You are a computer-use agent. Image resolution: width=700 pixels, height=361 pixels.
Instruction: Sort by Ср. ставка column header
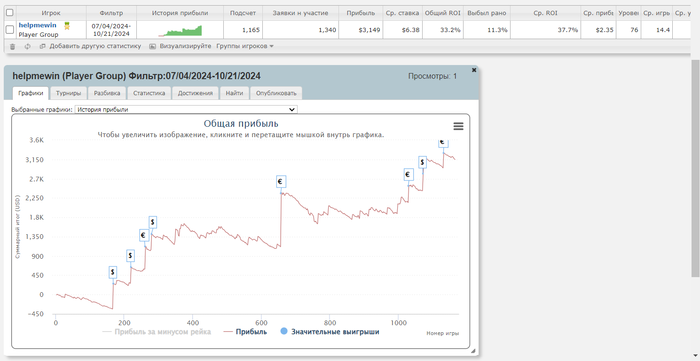pos(402,13)
